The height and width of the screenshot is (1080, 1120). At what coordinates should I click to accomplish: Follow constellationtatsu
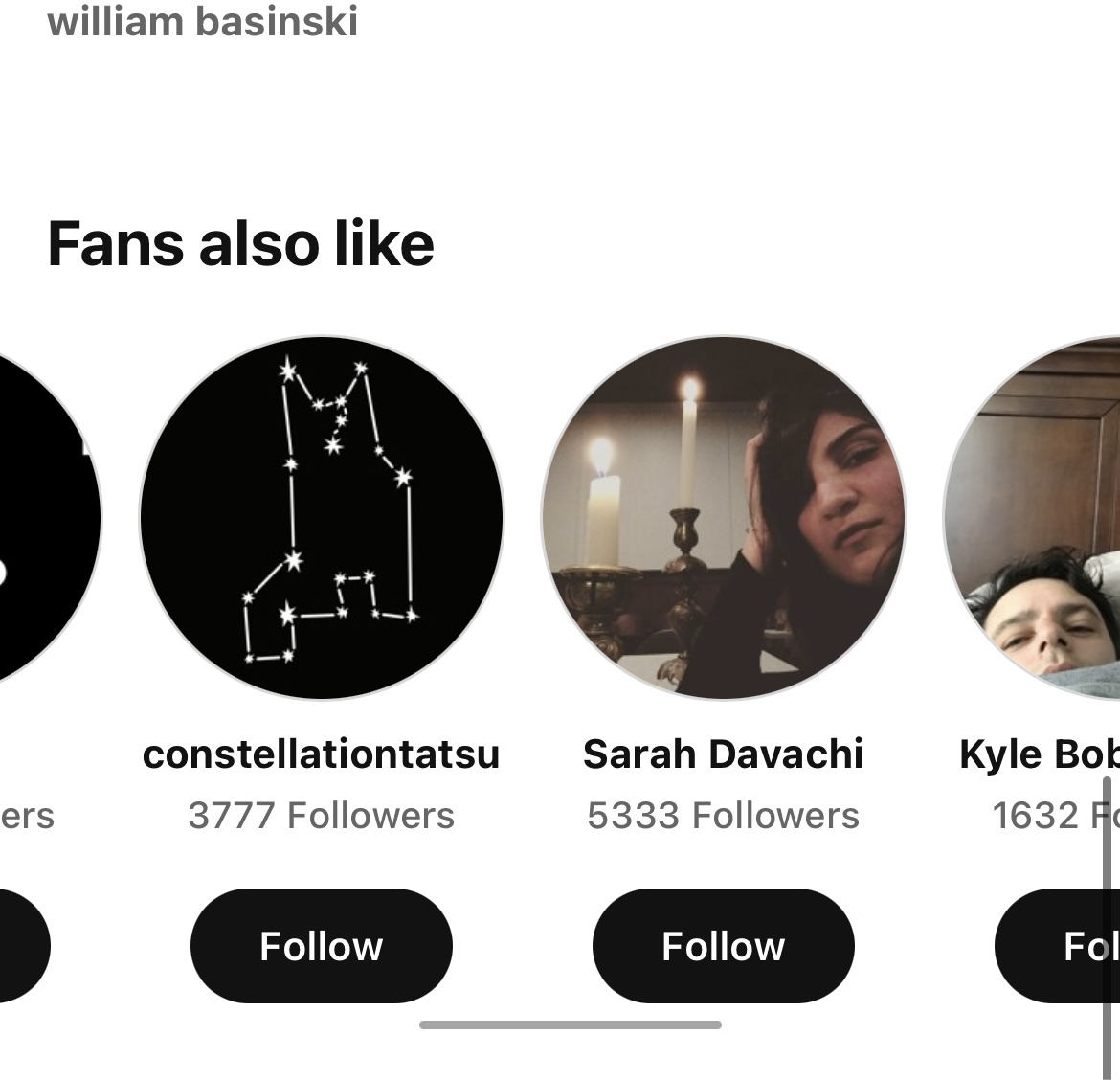[322, 946]
